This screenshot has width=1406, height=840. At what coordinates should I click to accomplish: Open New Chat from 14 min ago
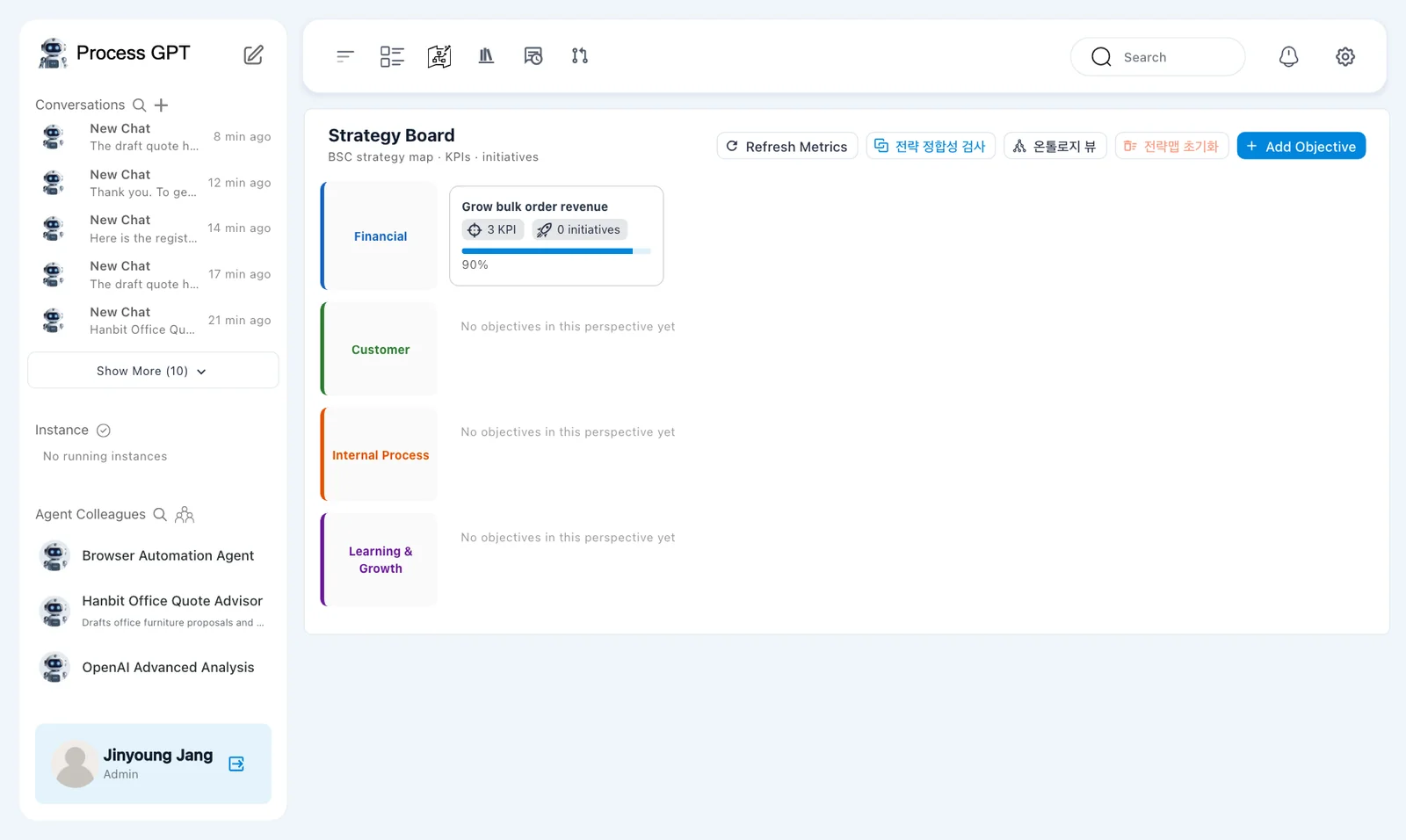[153, 228]
